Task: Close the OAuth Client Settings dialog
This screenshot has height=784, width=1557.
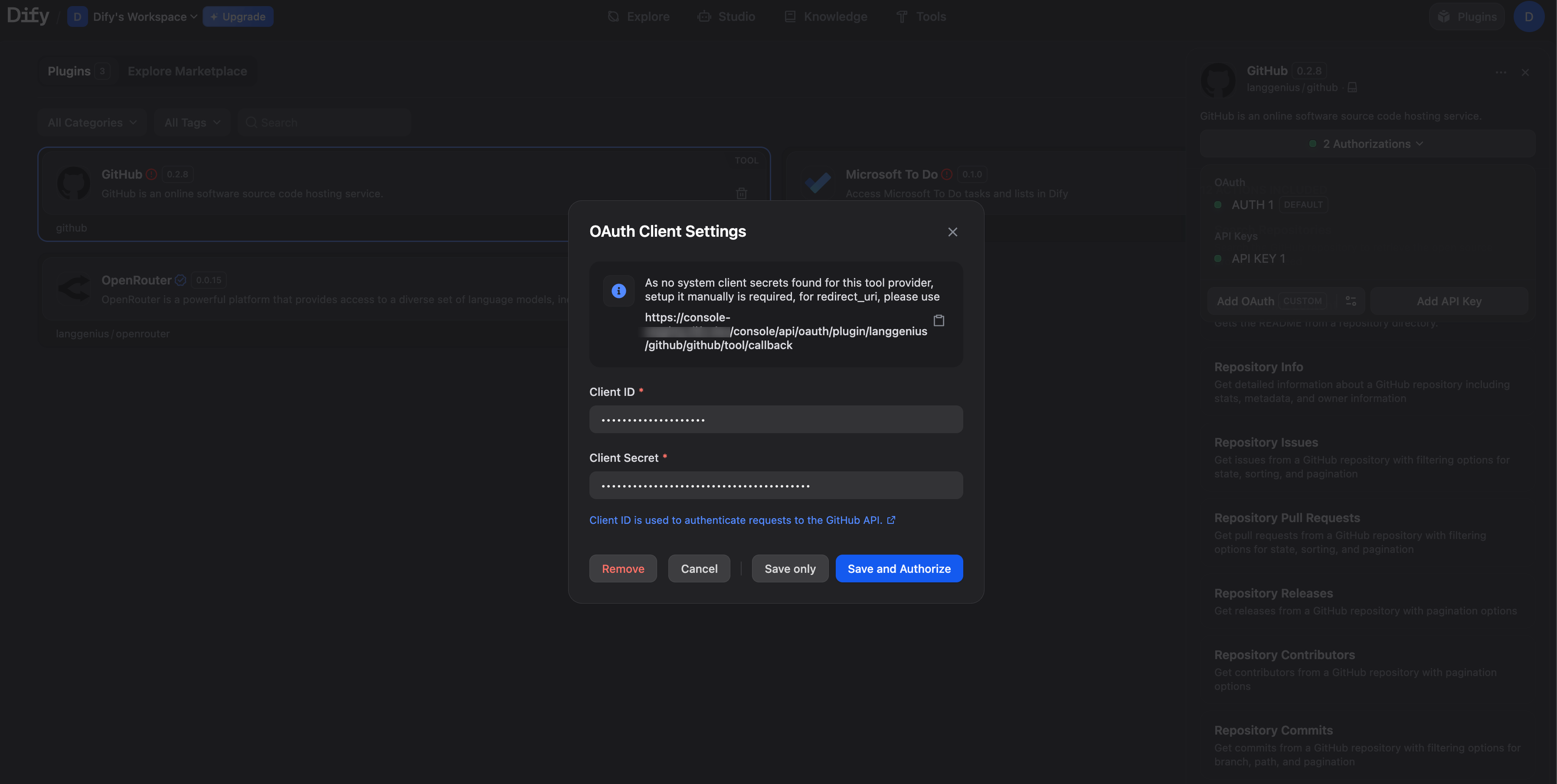Action: (952, 232)
